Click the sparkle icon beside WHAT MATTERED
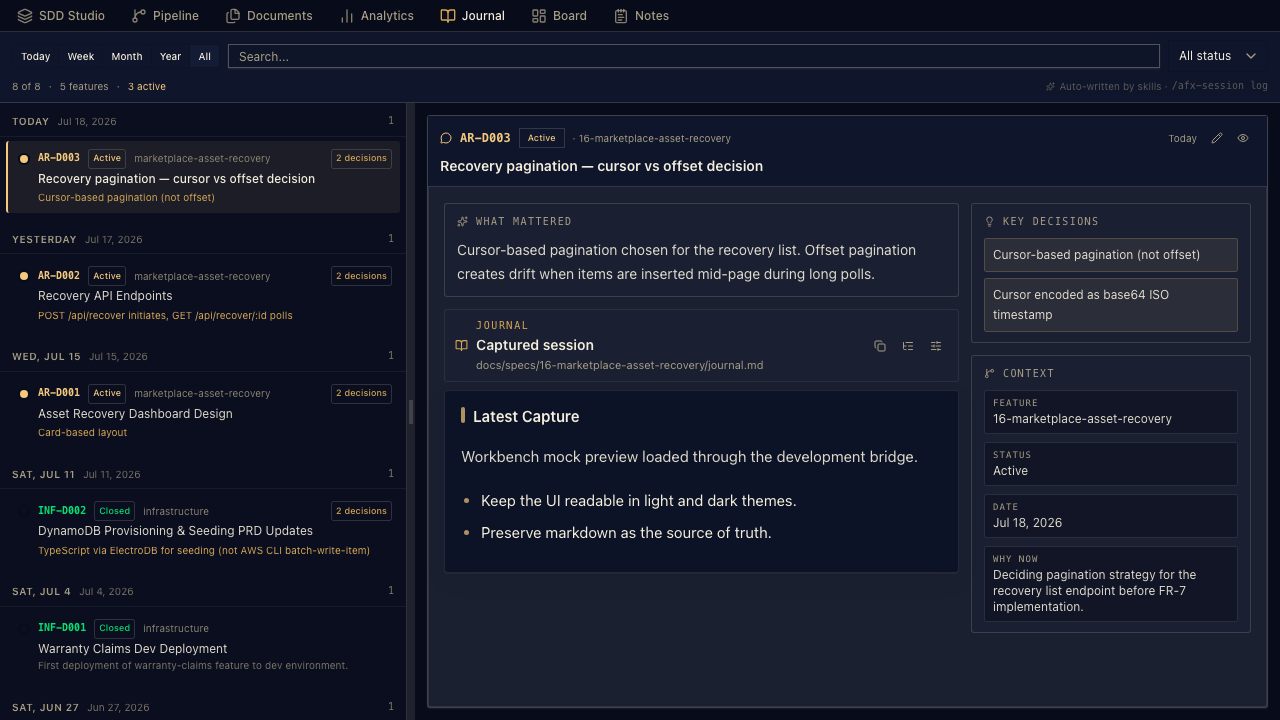The image size is (1280, 720). pos(462,221)
